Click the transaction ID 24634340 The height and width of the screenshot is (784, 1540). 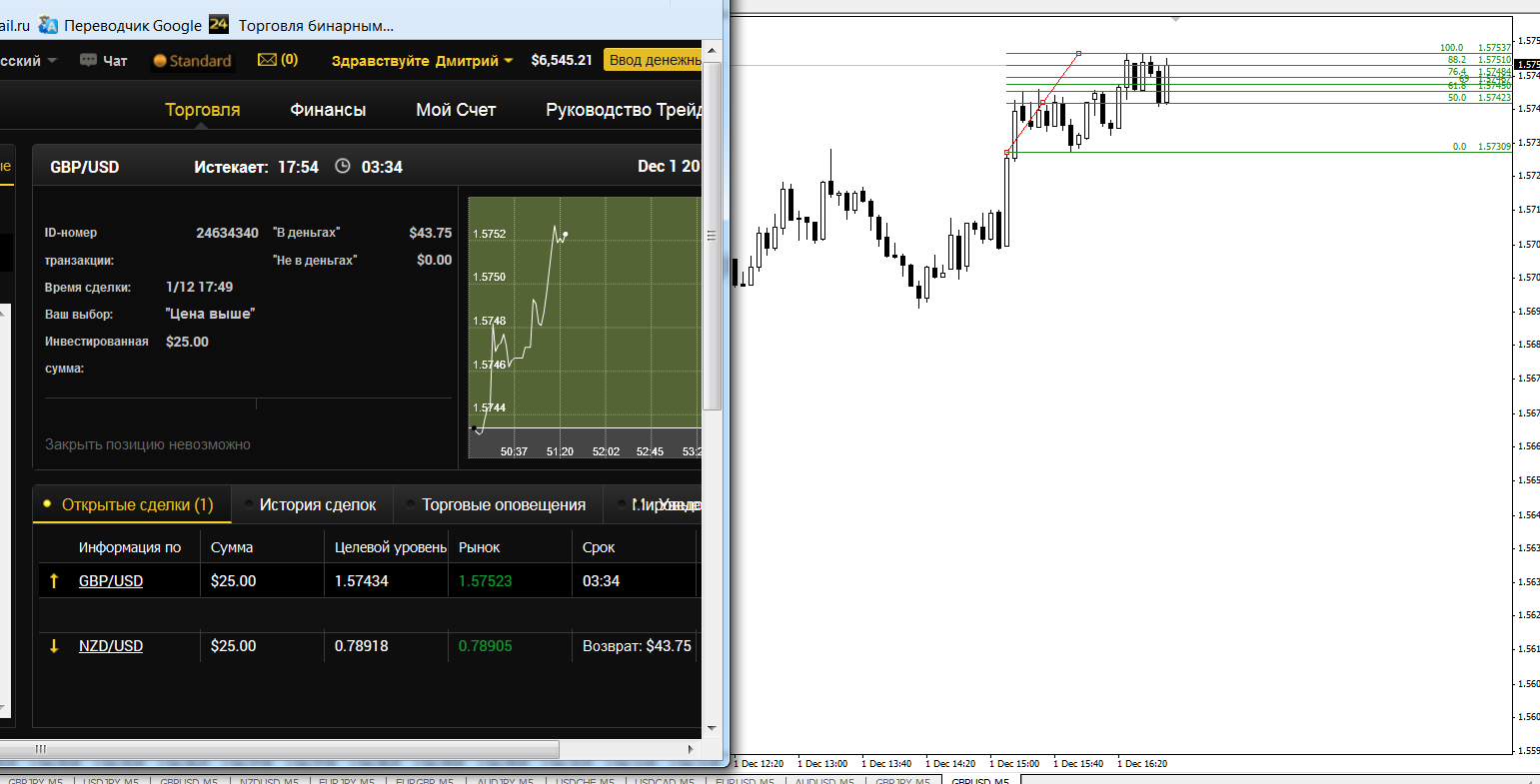[228, 233]
